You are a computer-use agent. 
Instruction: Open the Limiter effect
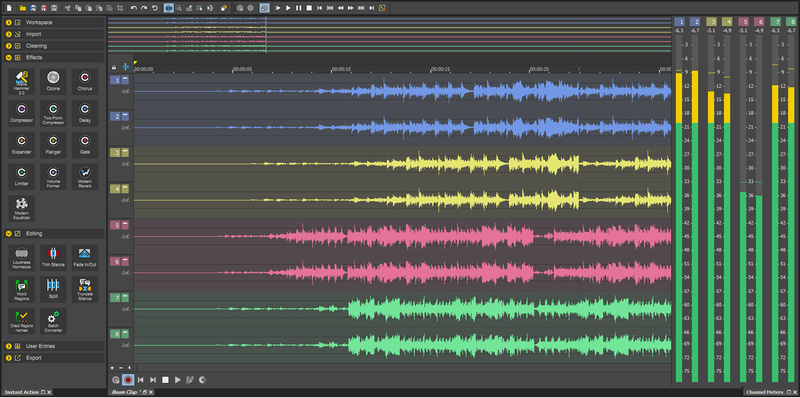point(22,177)
